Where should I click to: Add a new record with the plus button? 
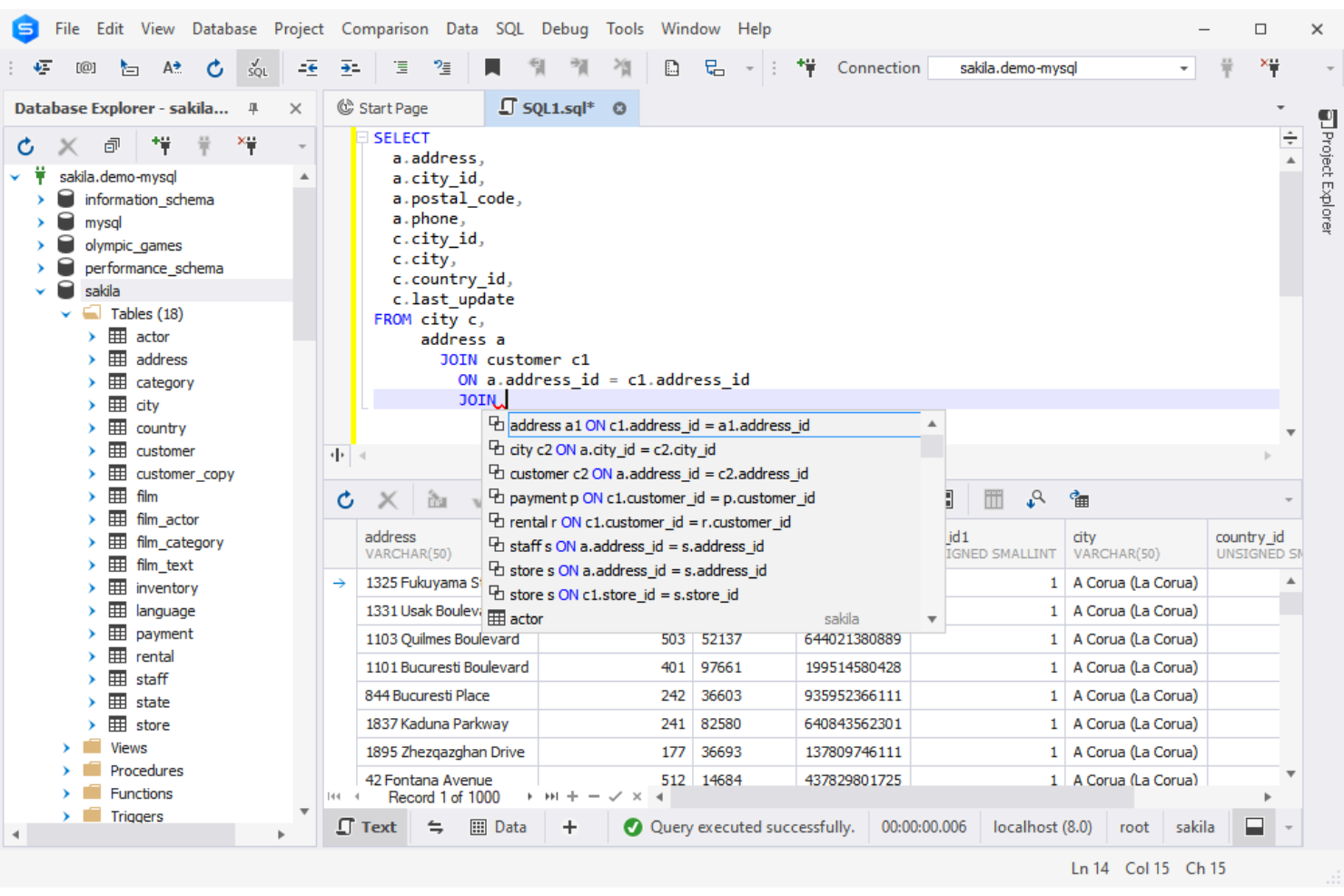pos(572,796)
